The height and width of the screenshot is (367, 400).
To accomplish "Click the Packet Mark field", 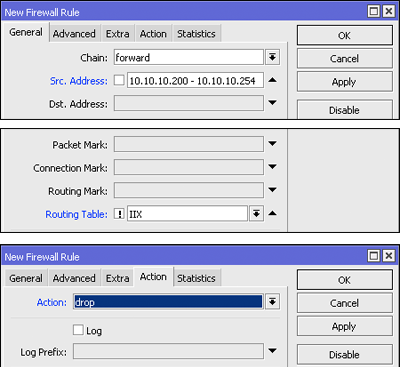I will (189, 144).
